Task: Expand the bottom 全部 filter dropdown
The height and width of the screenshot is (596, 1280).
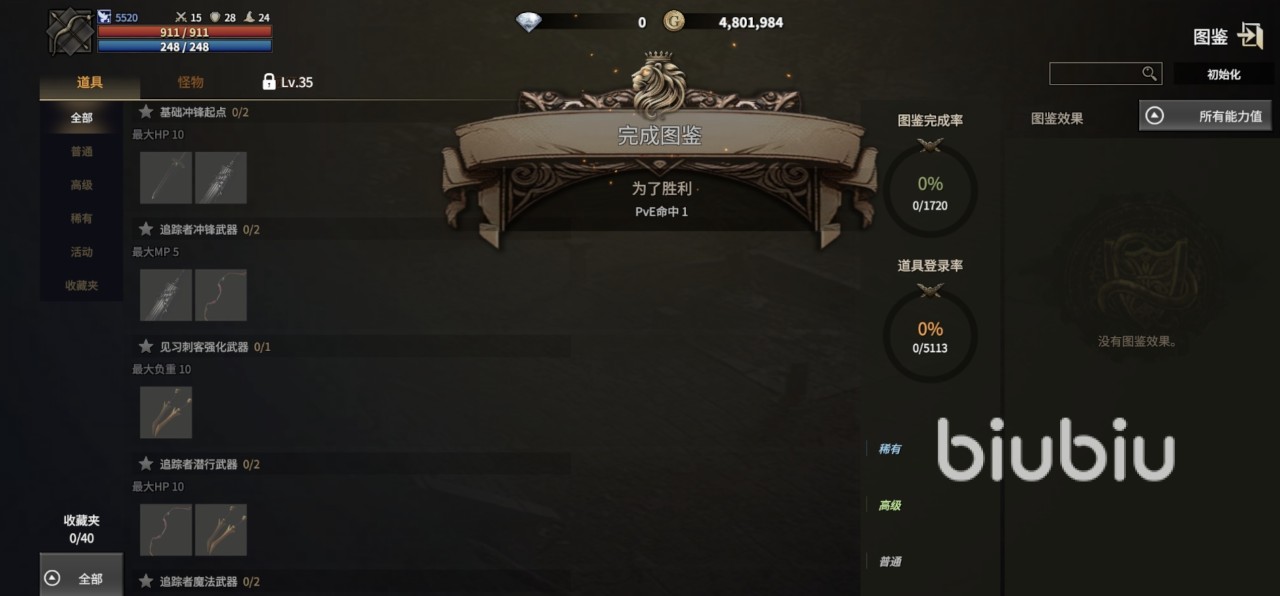Action: tap(81, 578)
